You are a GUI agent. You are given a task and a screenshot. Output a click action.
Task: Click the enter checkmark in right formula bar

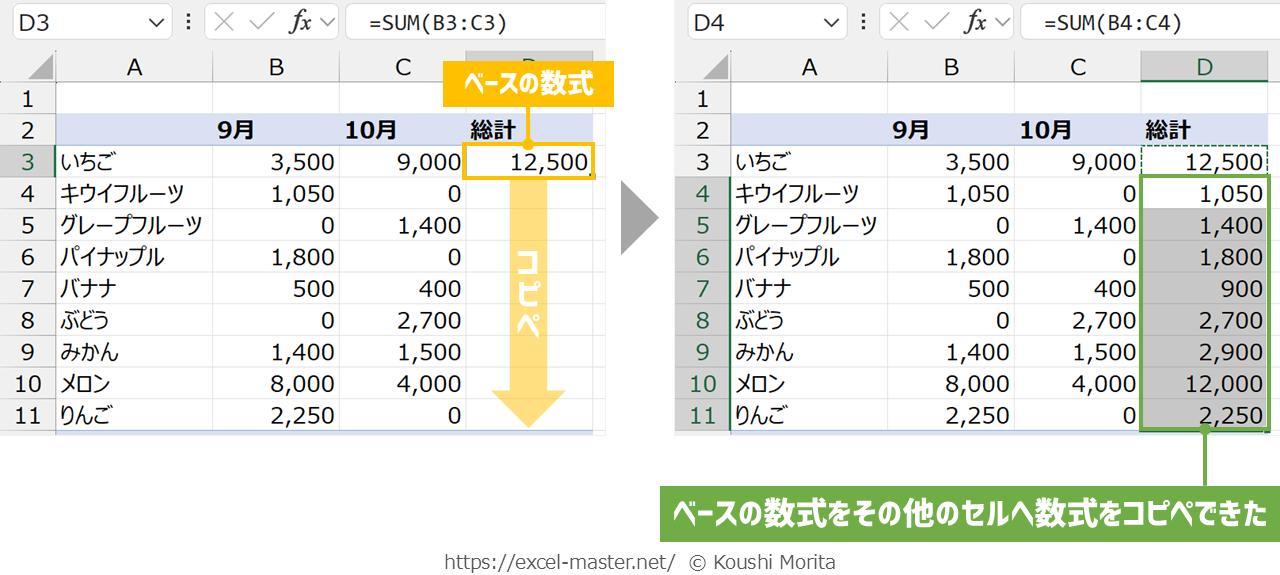tap(937, 23)
